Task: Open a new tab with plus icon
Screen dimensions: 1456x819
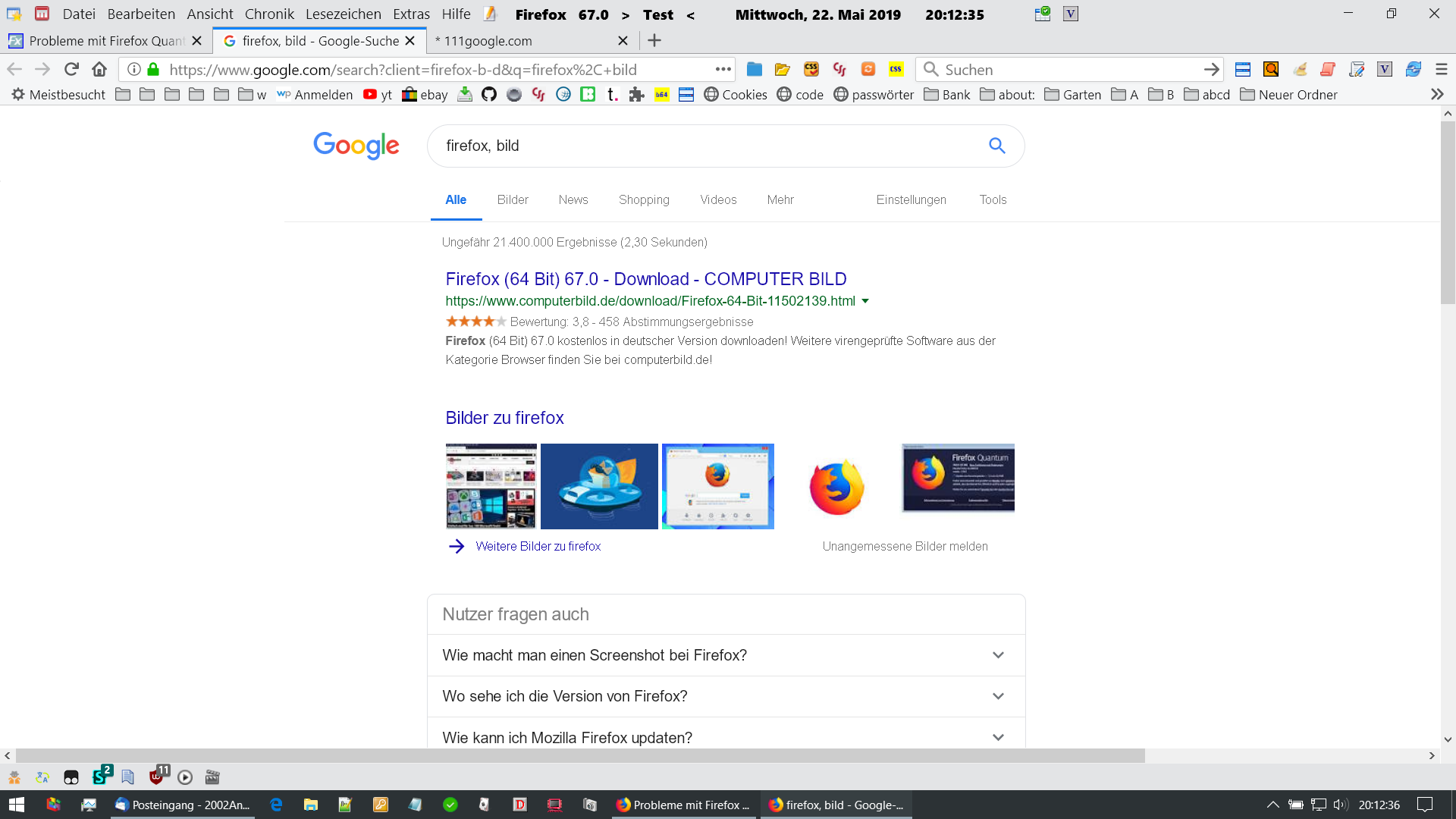Action: [654, 40]
